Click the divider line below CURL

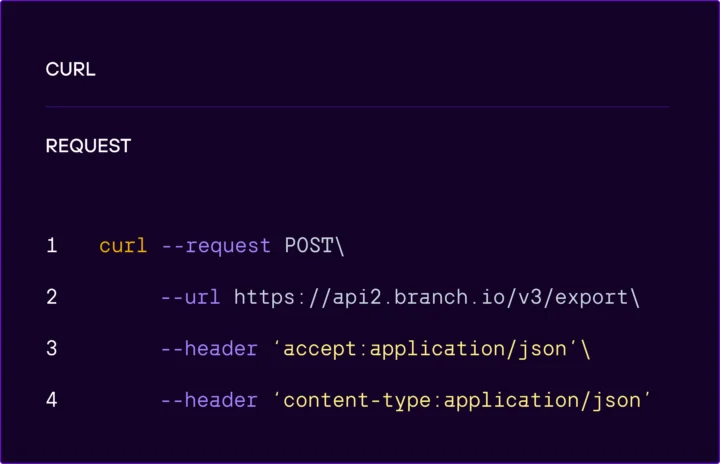[357, 107]
